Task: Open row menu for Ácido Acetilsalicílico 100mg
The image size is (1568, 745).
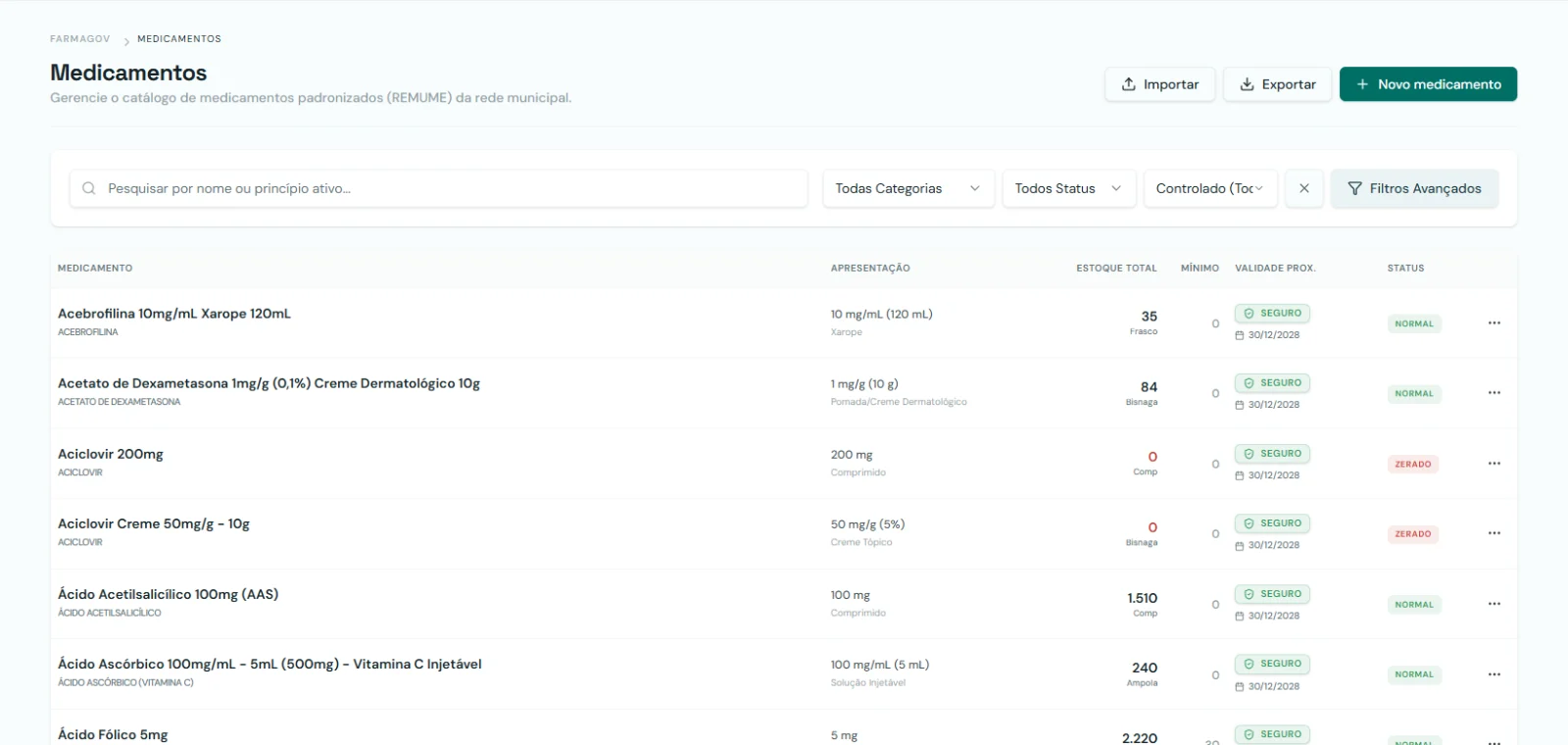Action: click(1494, 604)
